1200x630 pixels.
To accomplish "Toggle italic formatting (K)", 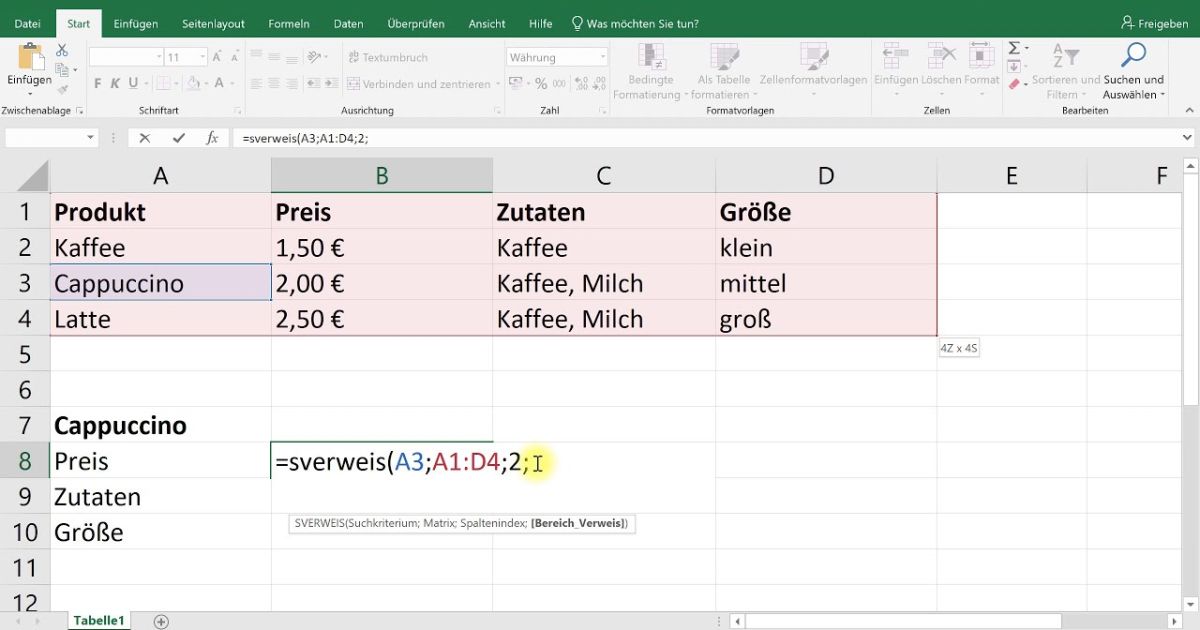I will pos(115,82).
